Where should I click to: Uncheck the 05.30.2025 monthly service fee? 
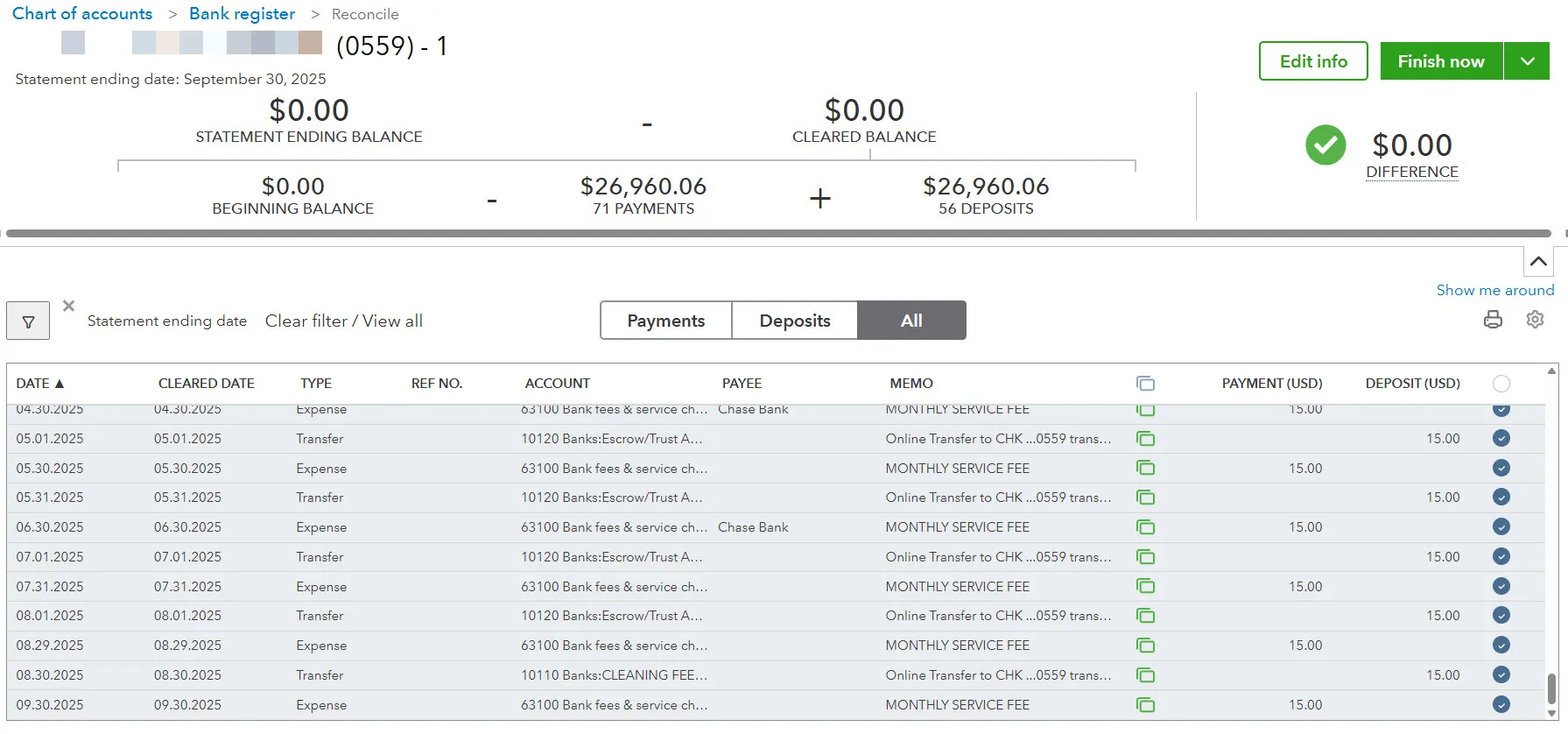[x=1501, y=469]
